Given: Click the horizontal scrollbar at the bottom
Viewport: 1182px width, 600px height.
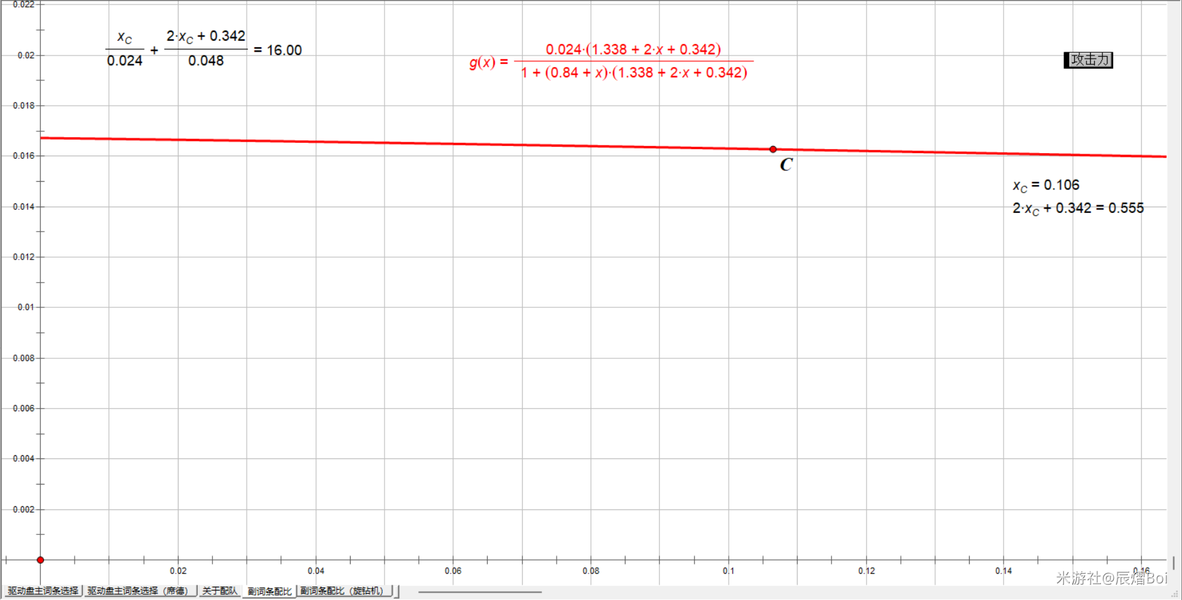Looking at the screenshot, I should point(480,592).
